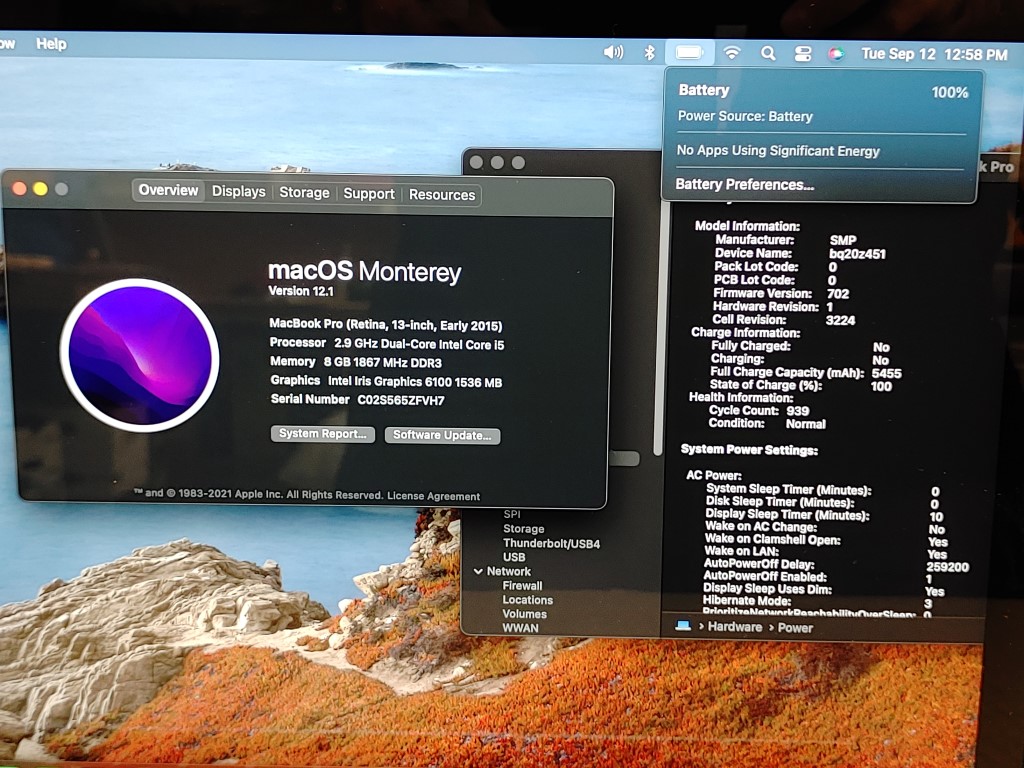1024x768 pixels.
Task: Select USB in the System Report sidebar
Action: click(x=514, y=557)
